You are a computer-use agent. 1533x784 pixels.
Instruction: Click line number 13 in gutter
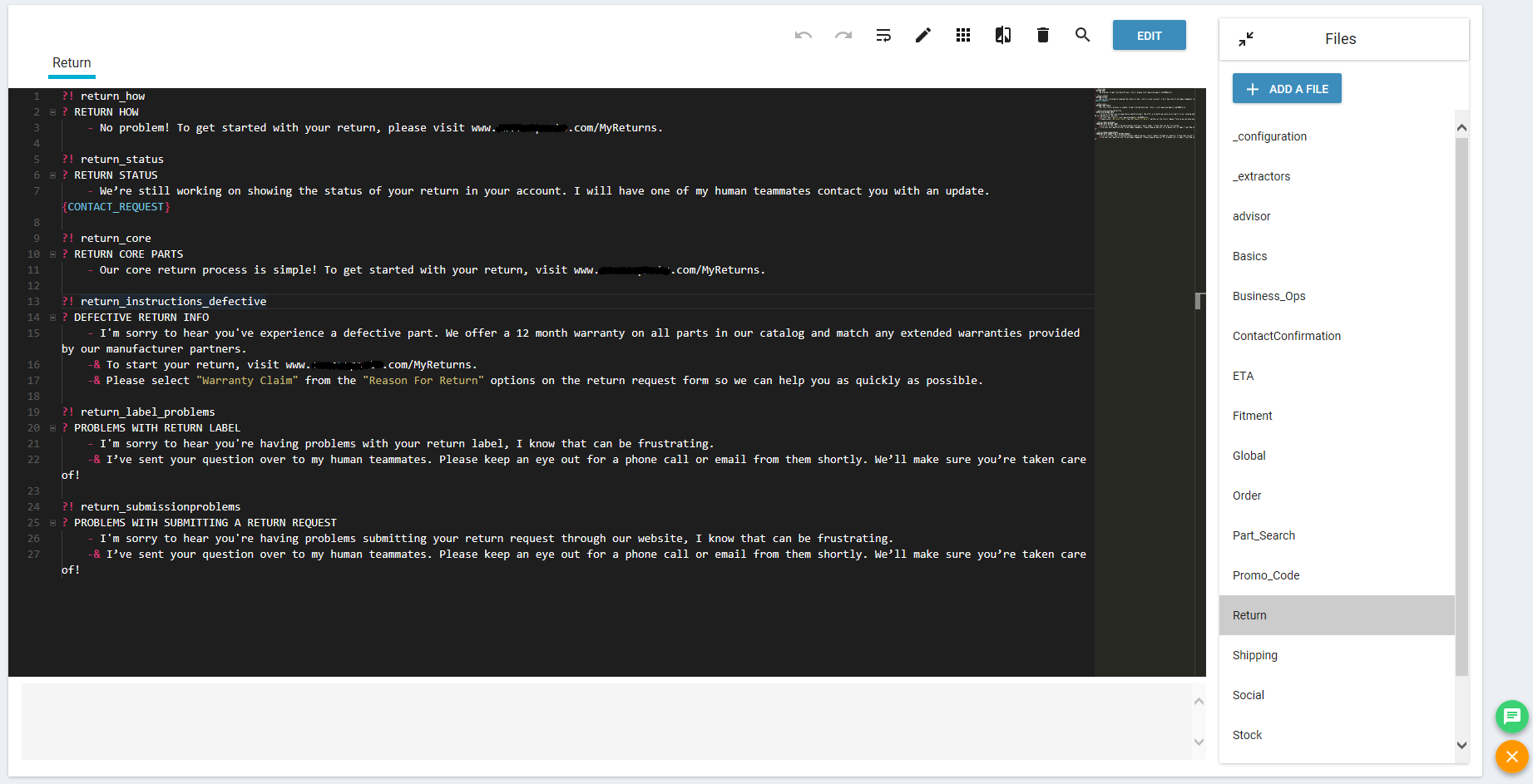point(33,302)
